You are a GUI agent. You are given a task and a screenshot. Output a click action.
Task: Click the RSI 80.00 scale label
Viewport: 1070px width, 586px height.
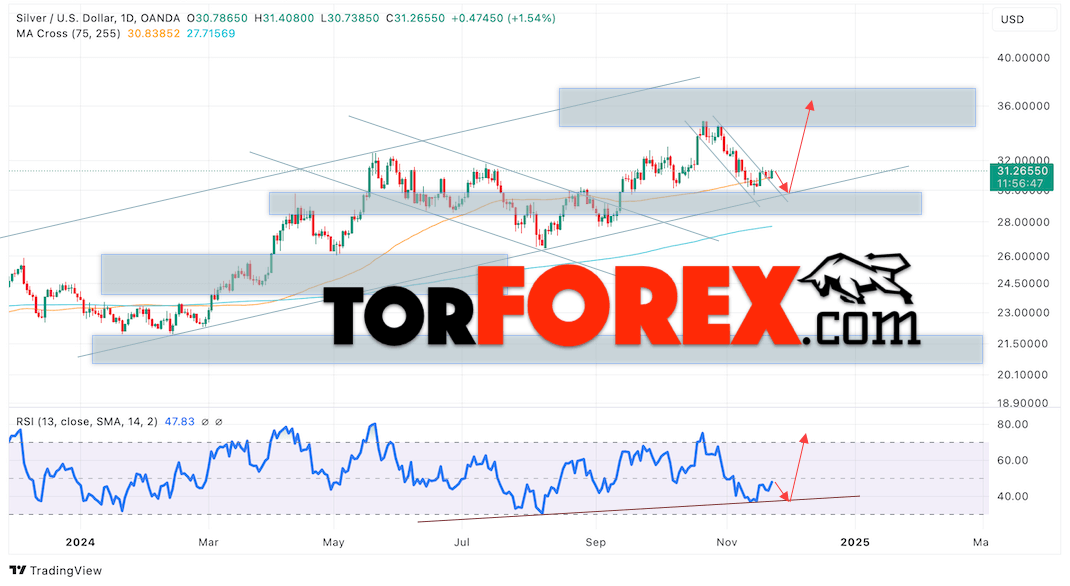pyautogui.click(x=1012, y=424)
